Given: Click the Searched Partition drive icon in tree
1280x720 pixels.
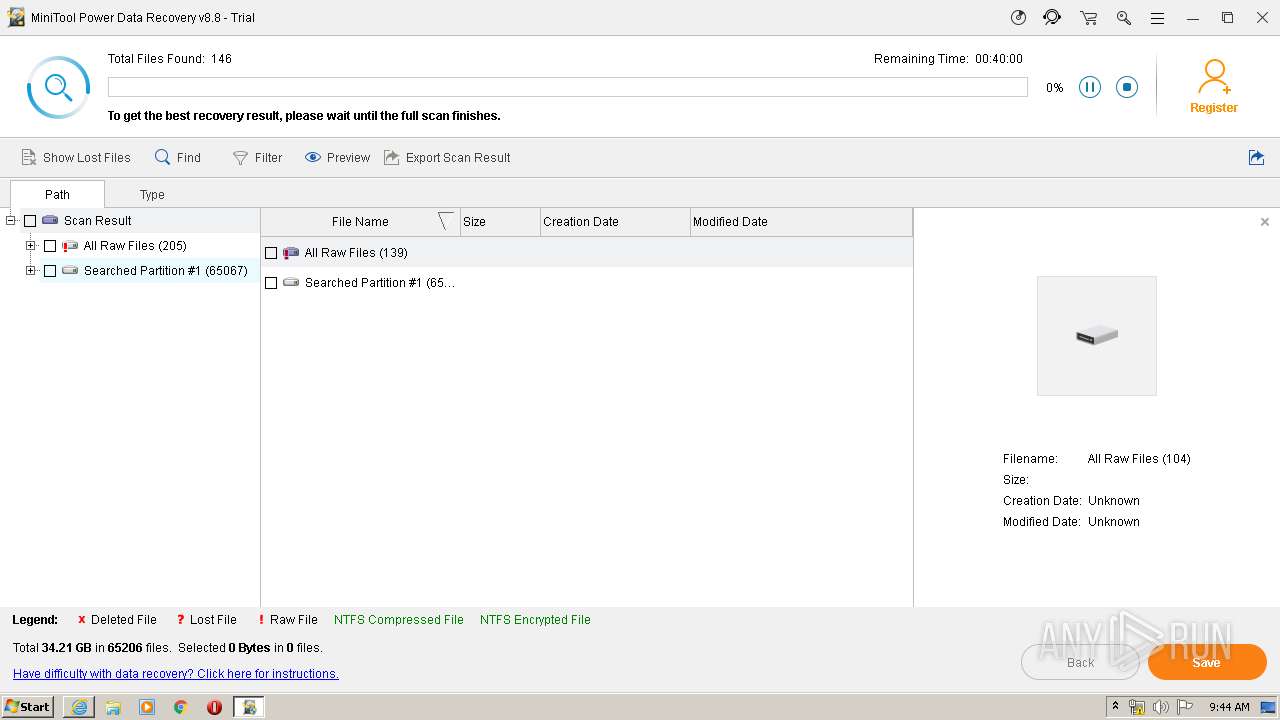Looking at the screenshot, I should tap(70, 271).
